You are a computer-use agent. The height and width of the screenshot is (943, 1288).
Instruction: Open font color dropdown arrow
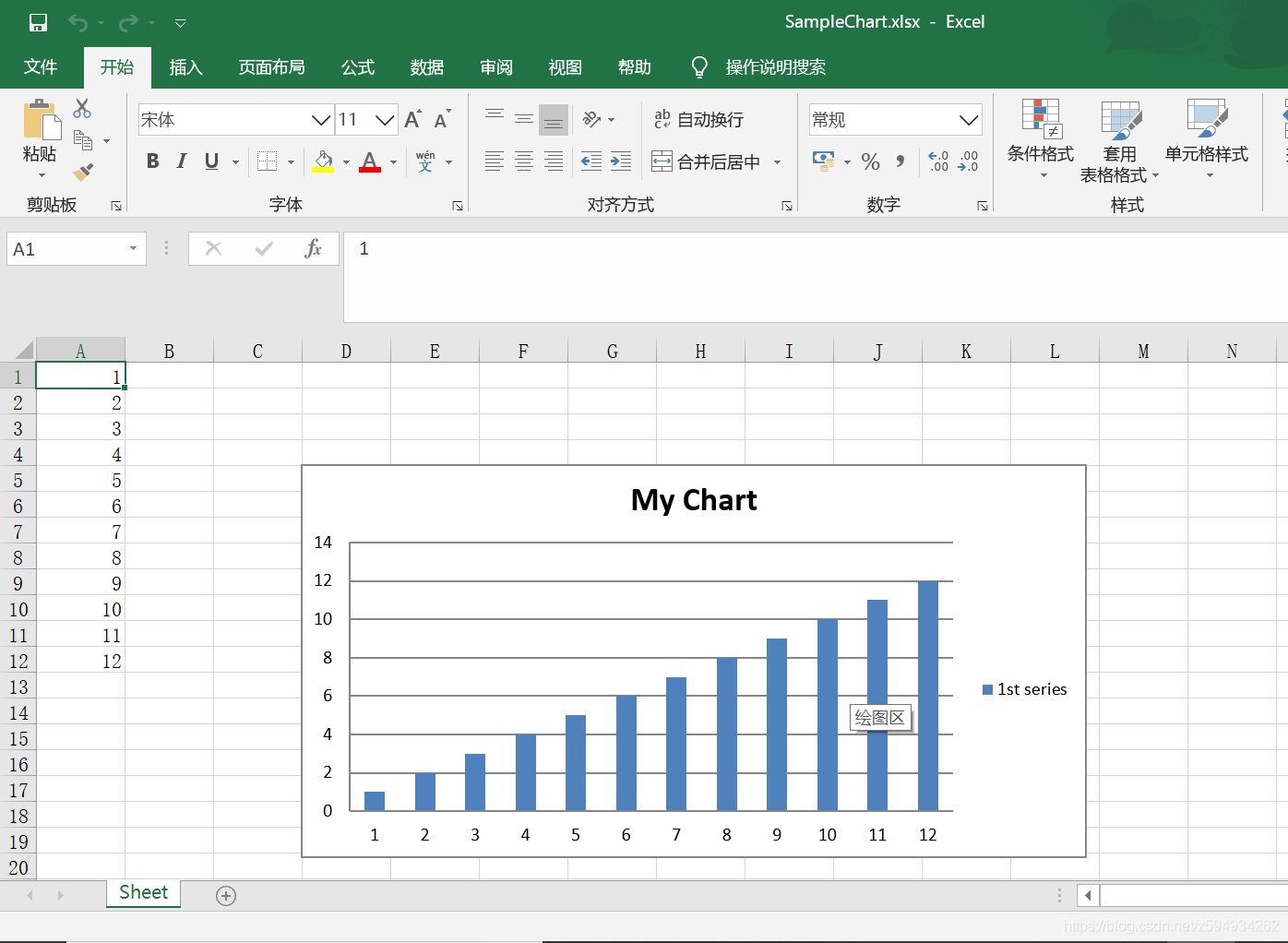(x=393, y=162)
